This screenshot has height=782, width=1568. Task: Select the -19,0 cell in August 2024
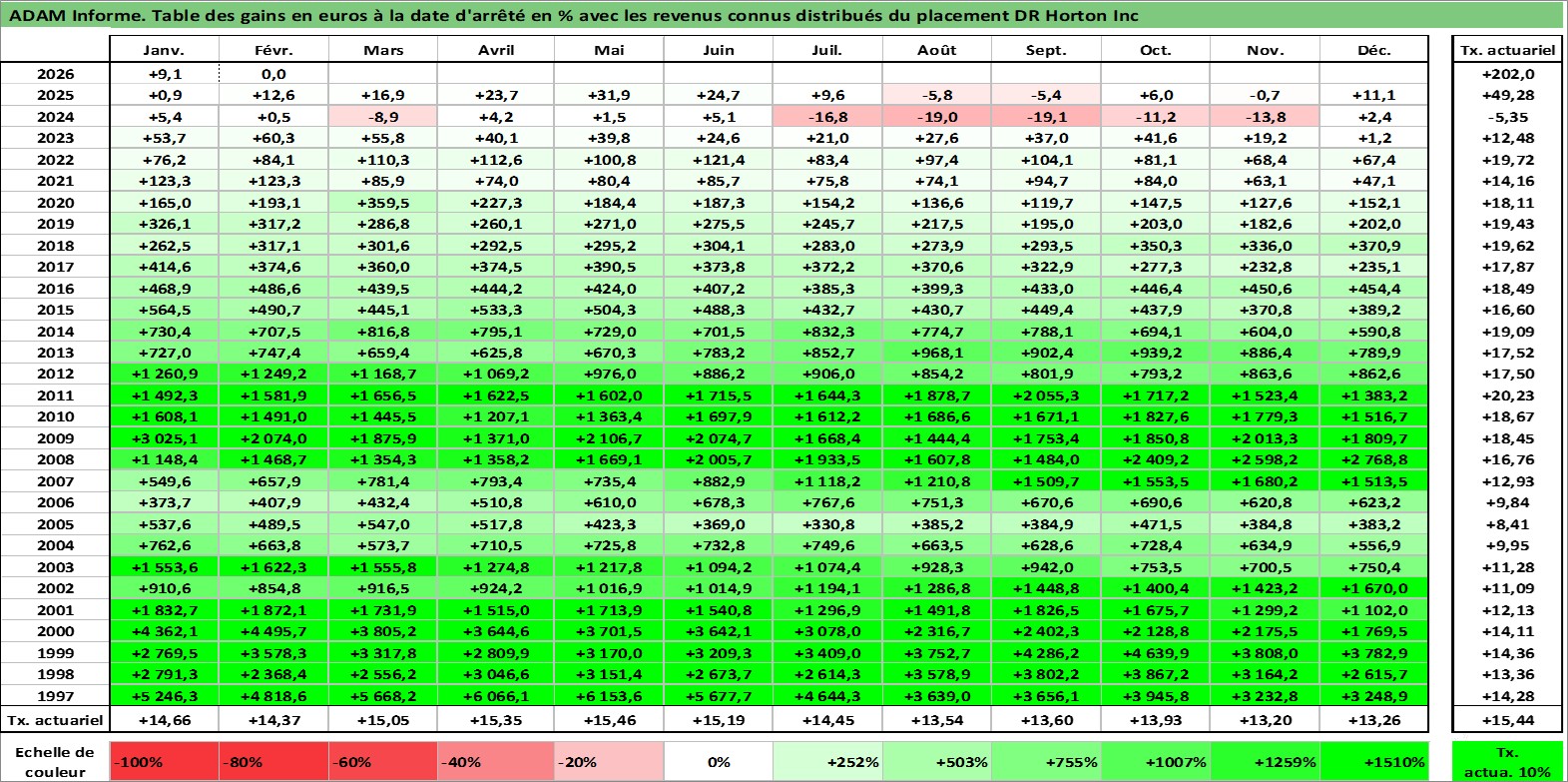coord(937,117)
